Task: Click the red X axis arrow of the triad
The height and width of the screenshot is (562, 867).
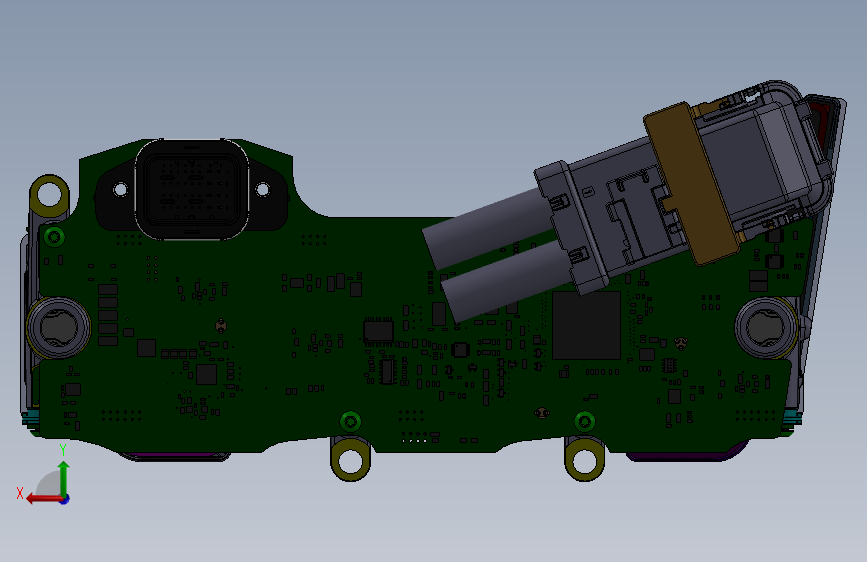Action: (x=43, y=499)
